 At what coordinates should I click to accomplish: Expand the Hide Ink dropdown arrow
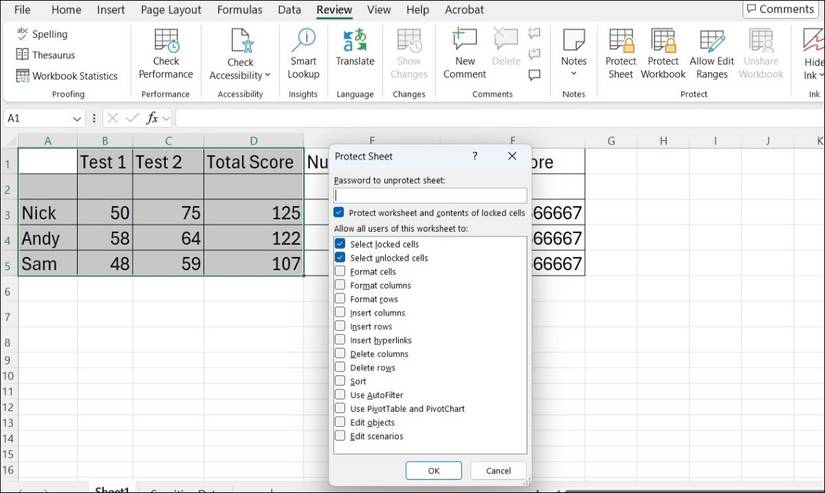coord(821,75)
